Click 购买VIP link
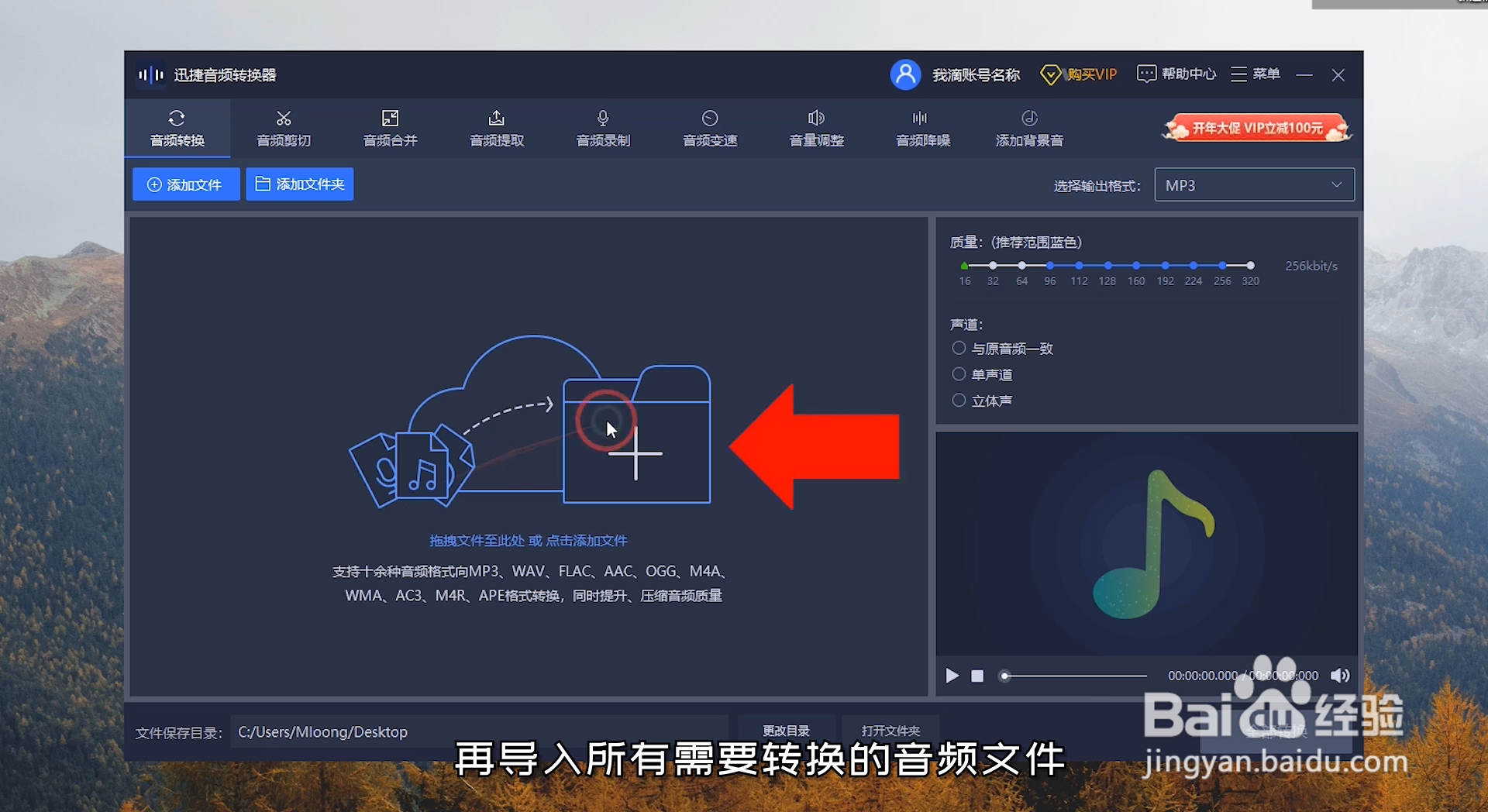The image size is (1488, 812). [1079, 74]
